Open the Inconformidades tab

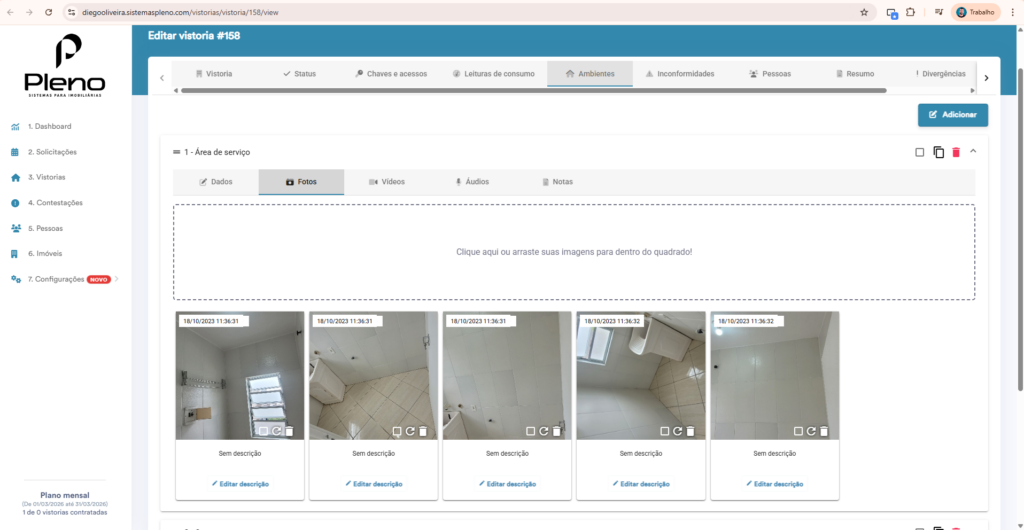(x=679, y=74)
